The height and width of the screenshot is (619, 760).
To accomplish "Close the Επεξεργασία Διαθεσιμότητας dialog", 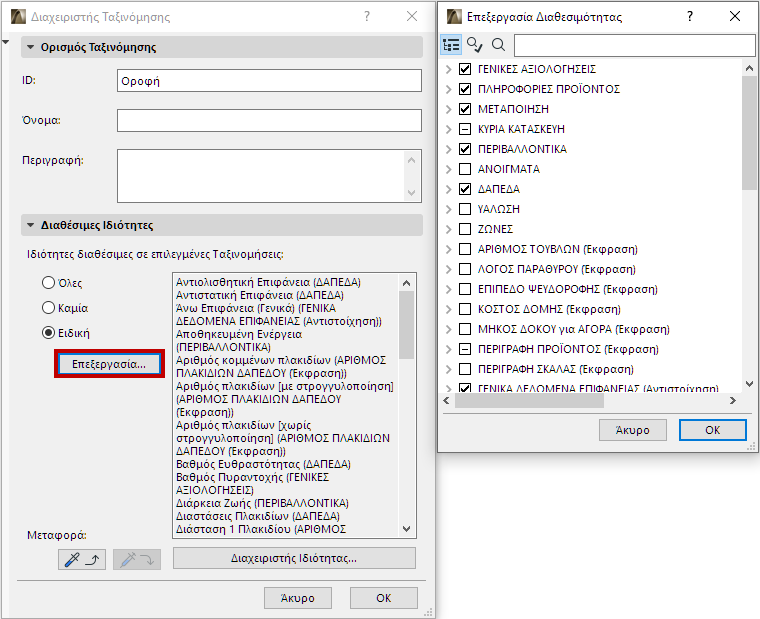I will point(735,16).
